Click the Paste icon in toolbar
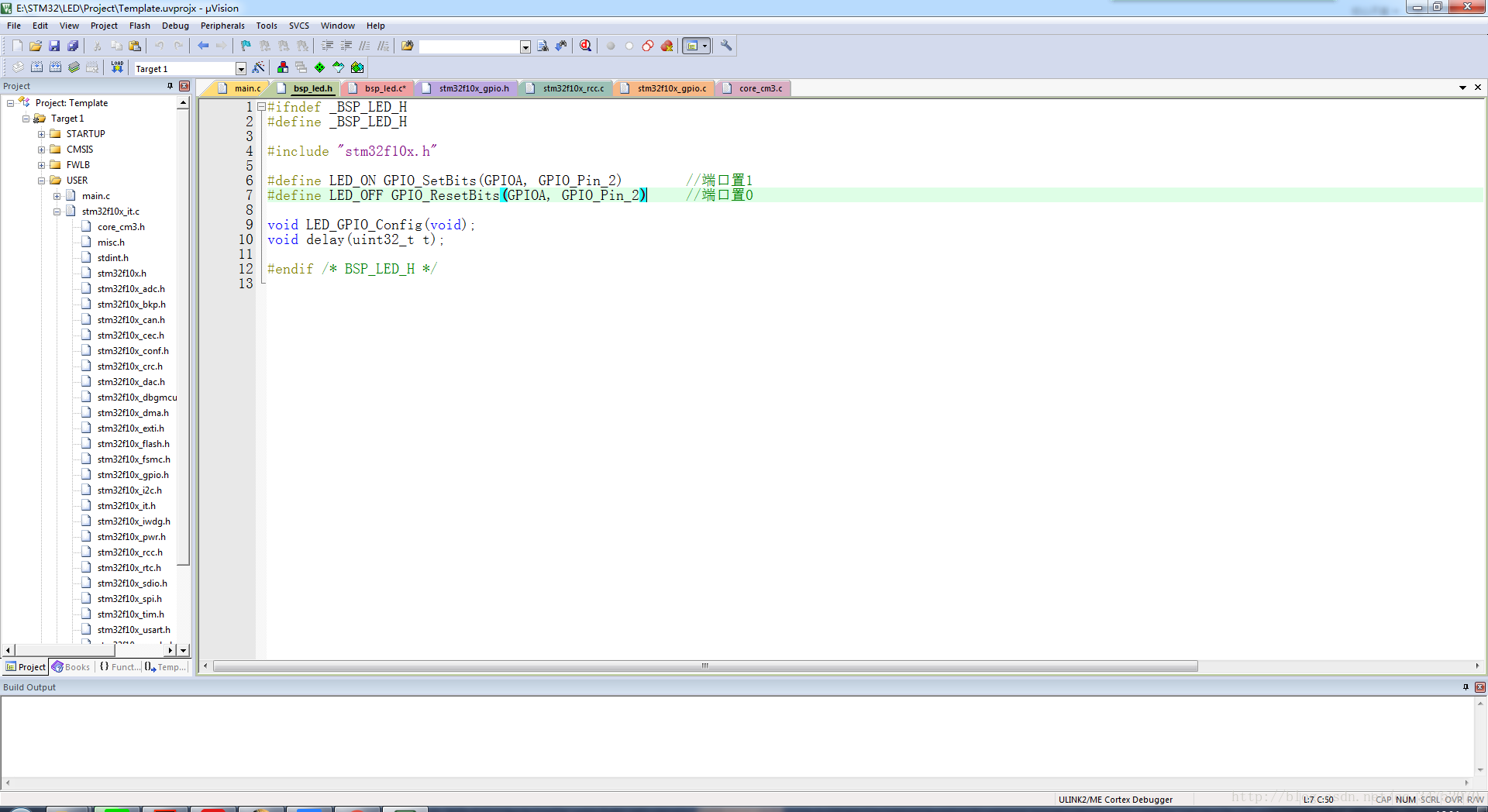Image resolution: width=1488 pixels, height=812 pixels. [x=135, y=46]
